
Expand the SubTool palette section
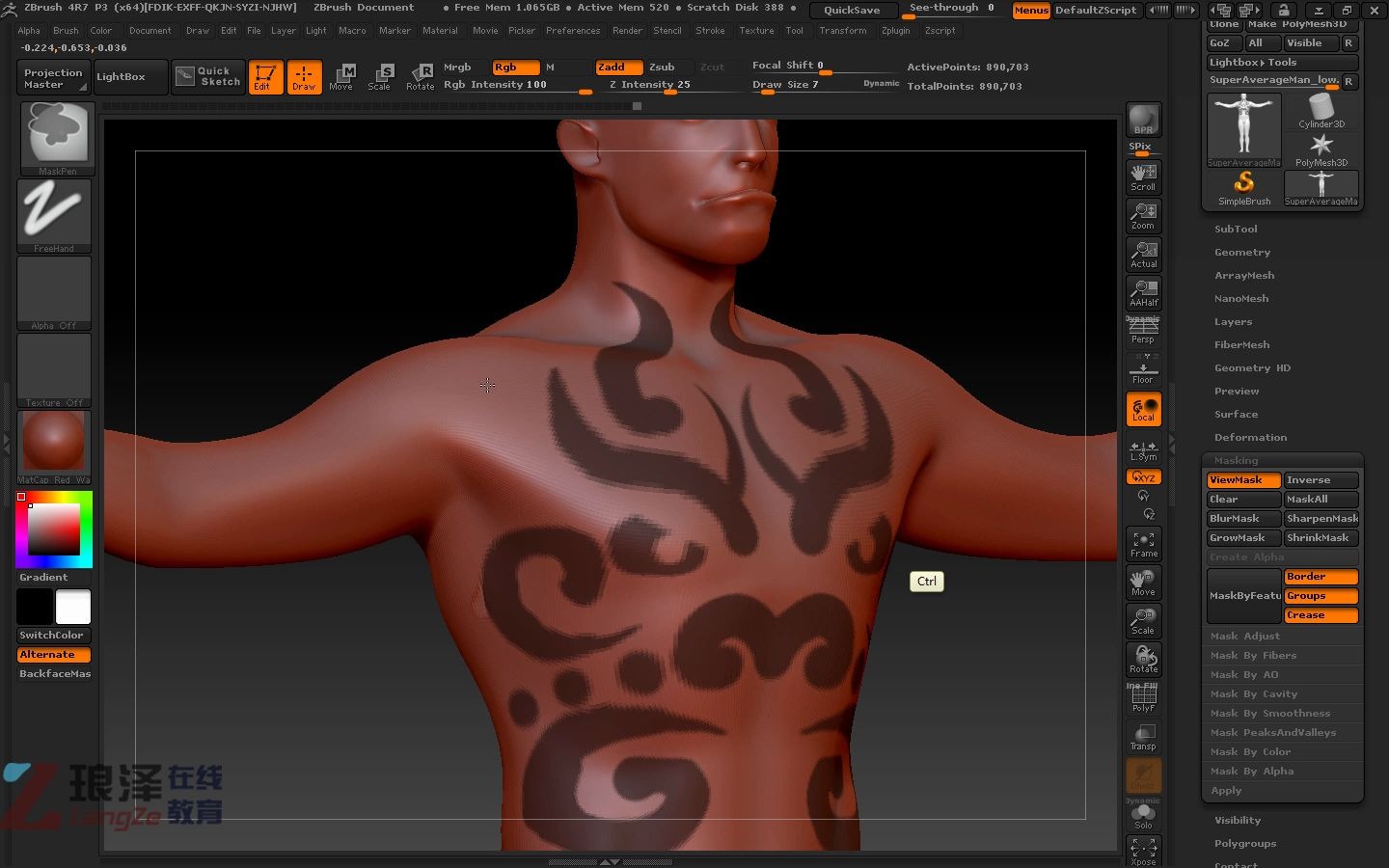[x=1236, y=230]
